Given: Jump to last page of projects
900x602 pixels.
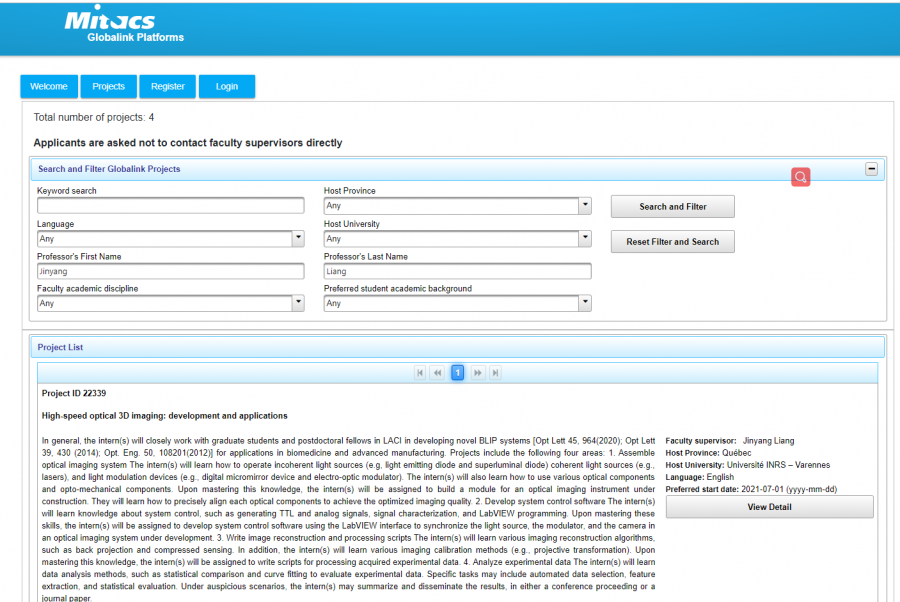Looking at the screenshot, I should (494, 373).
